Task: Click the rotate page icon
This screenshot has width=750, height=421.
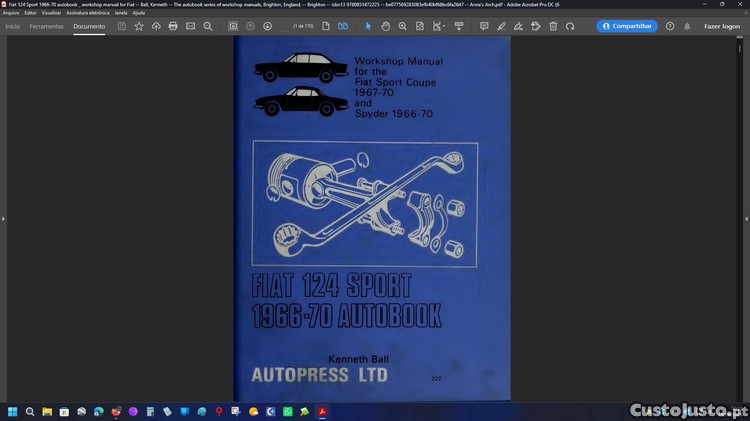Action: [570, 26]
